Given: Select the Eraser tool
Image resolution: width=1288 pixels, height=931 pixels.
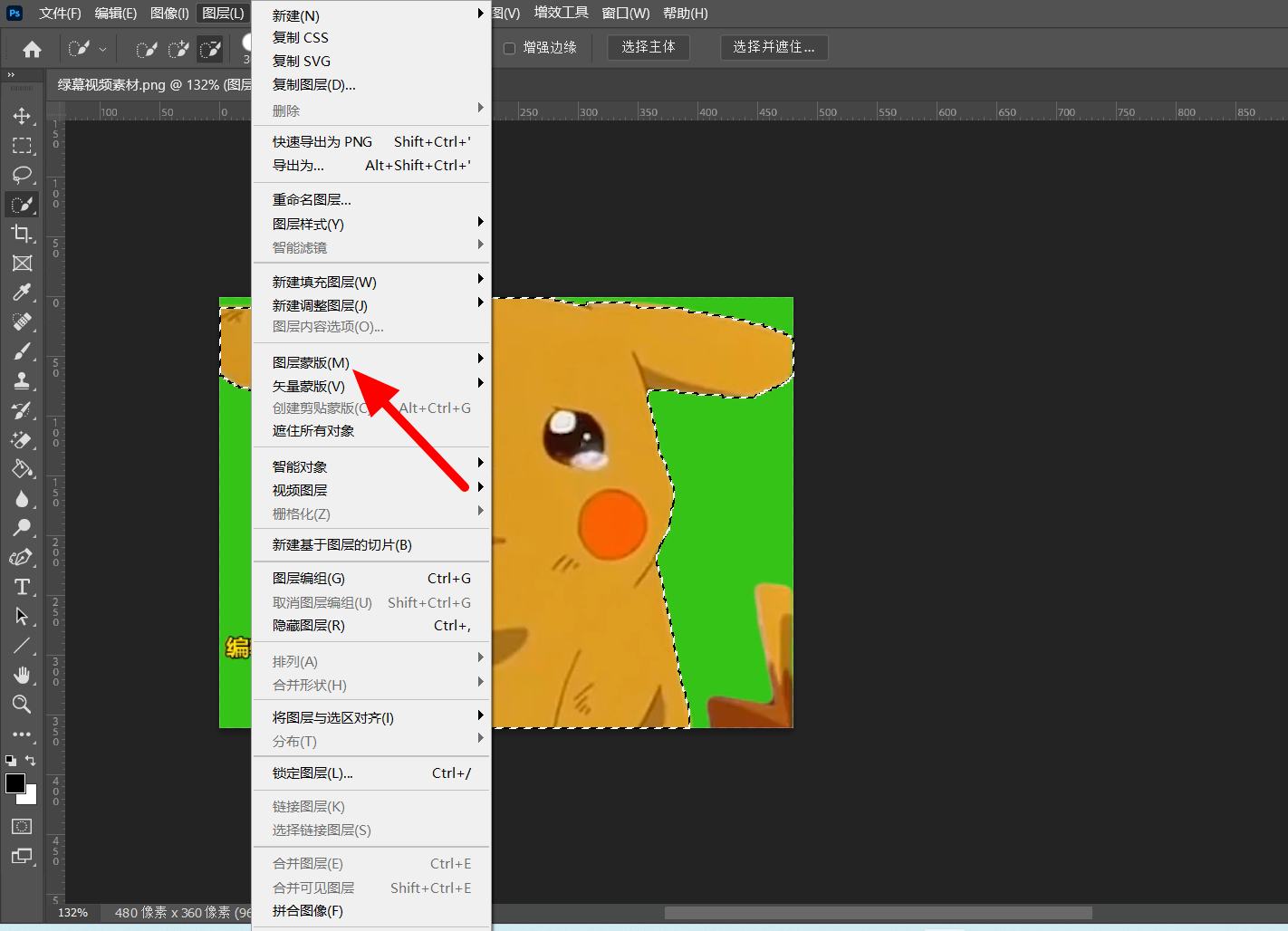Looking at the screenshot, I should point(22,440).
